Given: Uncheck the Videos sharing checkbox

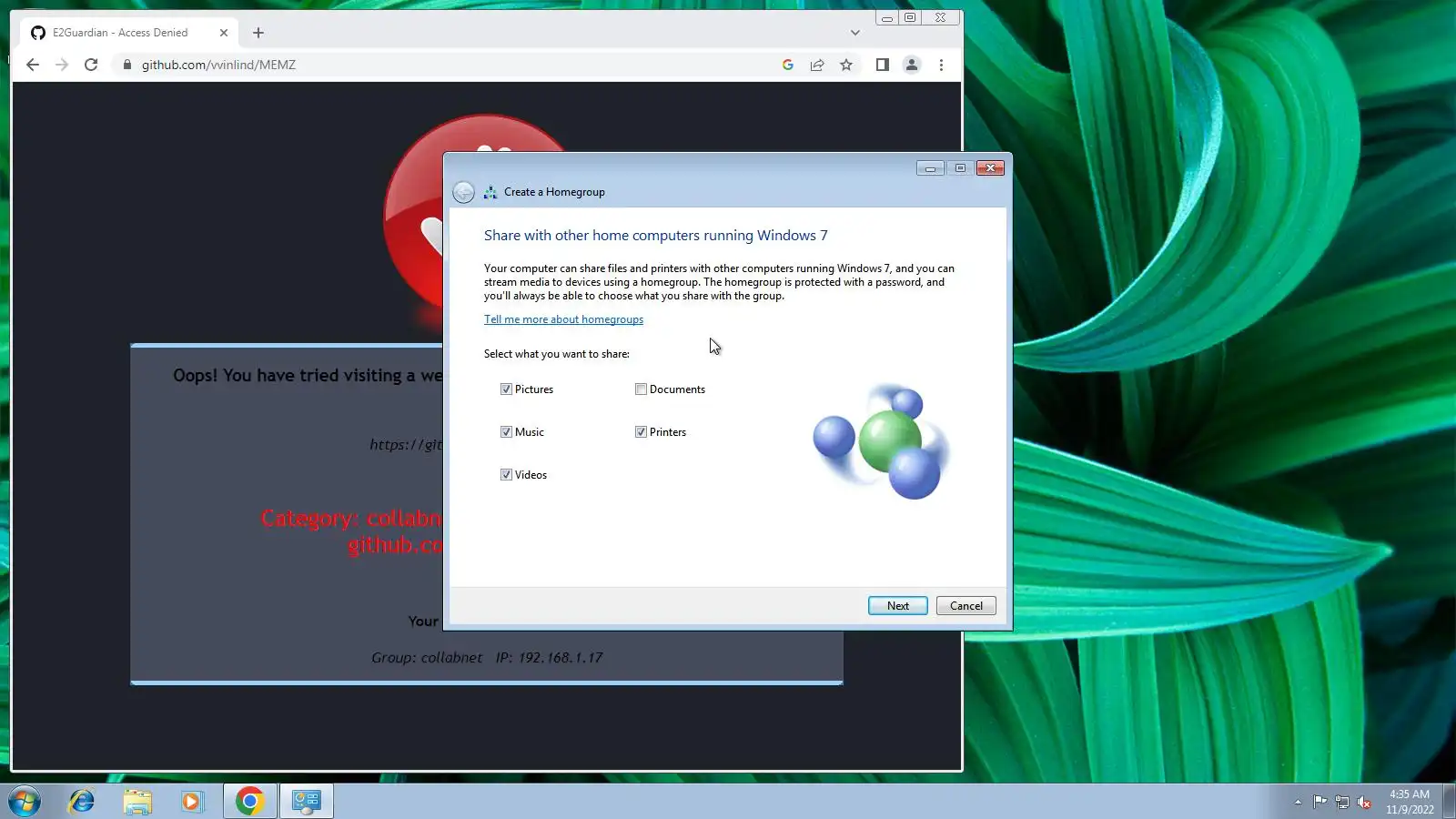Looking at the screenshot, I should (x=506, y=475).
